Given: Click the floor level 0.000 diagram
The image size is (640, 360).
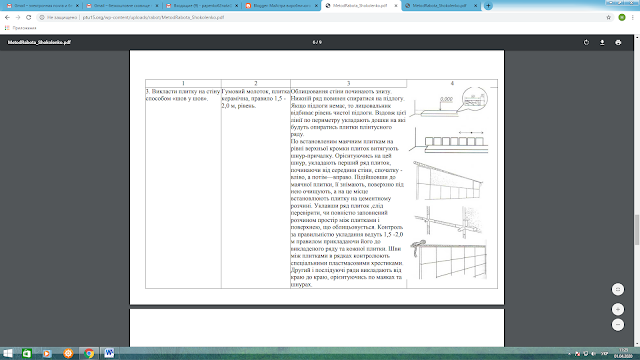Looking at the screenshot, I should click(449, 103).
